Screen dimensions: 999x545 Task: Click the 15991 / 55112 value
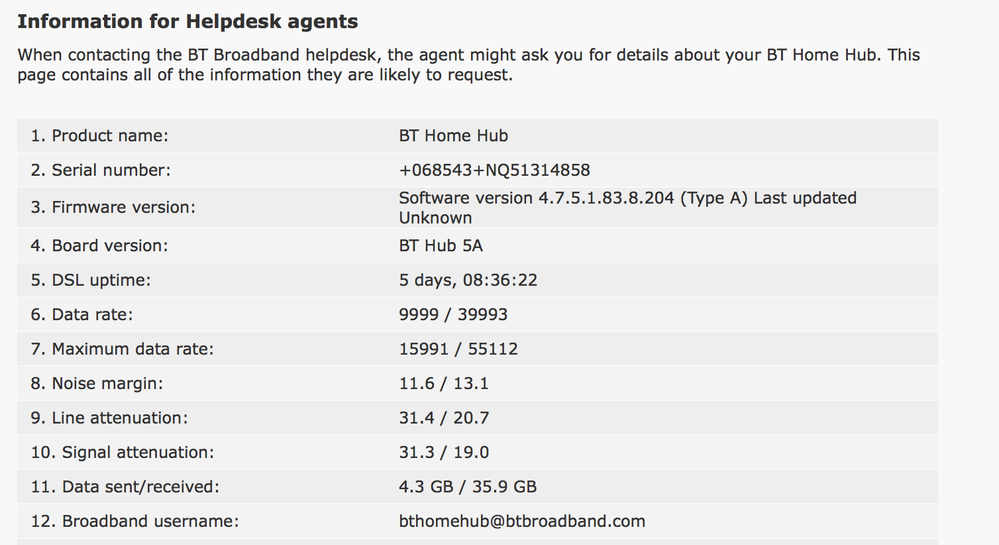point(458,349)
